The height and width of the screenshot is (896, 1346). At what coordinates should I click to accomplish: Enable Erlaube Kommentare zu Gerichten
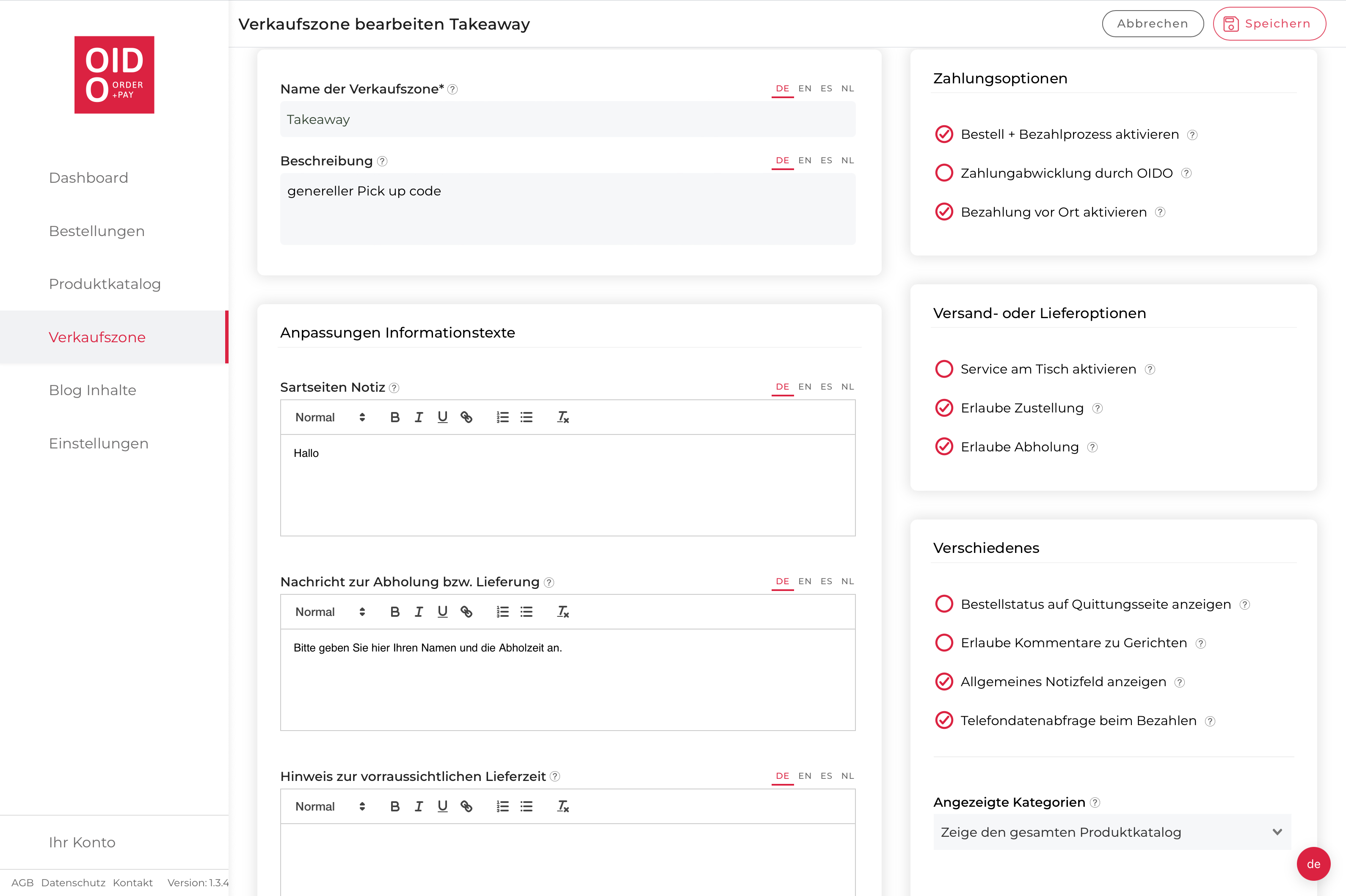[944, 643]
